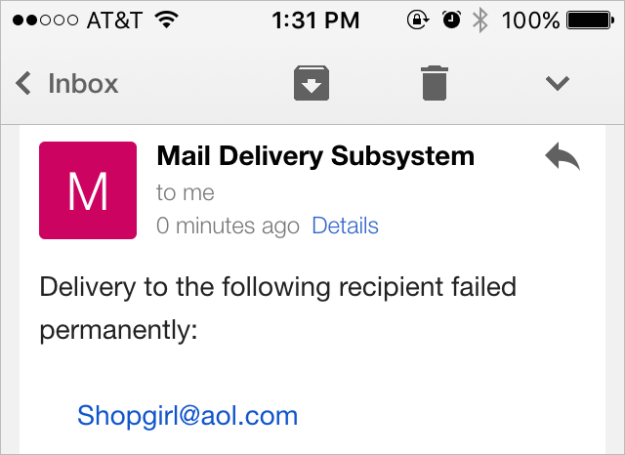Tap the Wi-Fi status icon
Screen dimensions: 625x455
(x=167, y=20)
